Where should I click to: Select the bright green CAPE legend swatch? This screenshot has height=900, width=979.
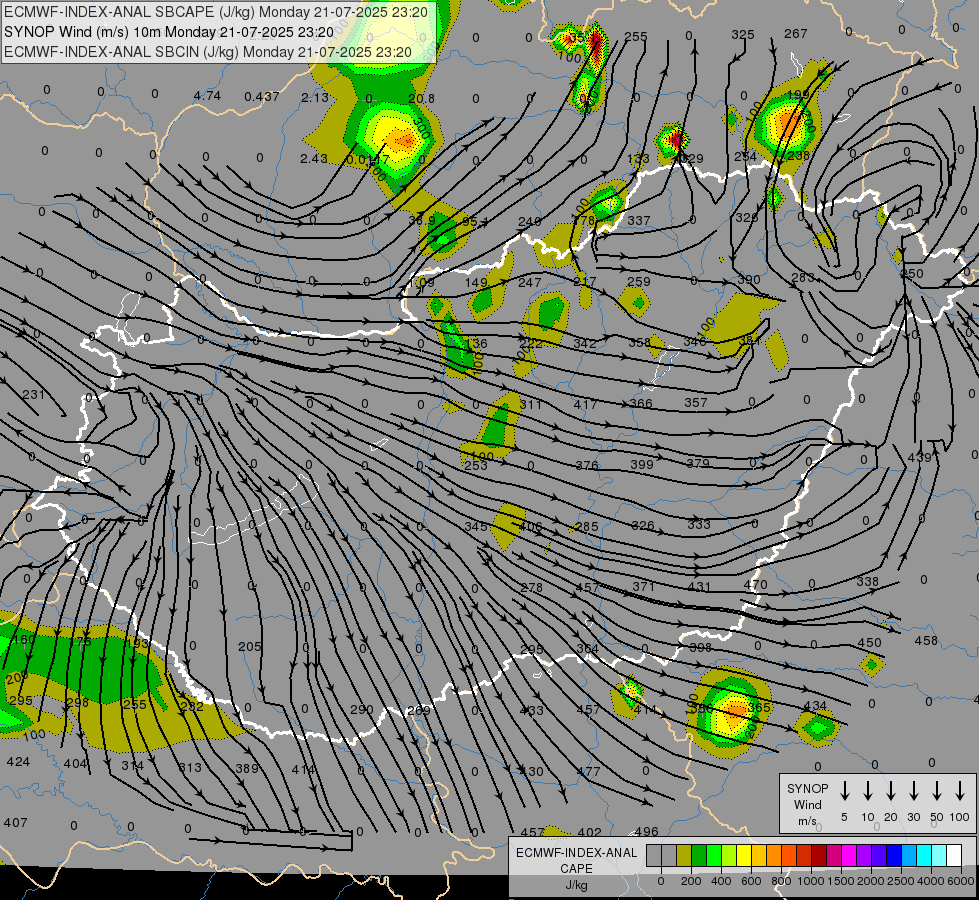pos(714,856)
